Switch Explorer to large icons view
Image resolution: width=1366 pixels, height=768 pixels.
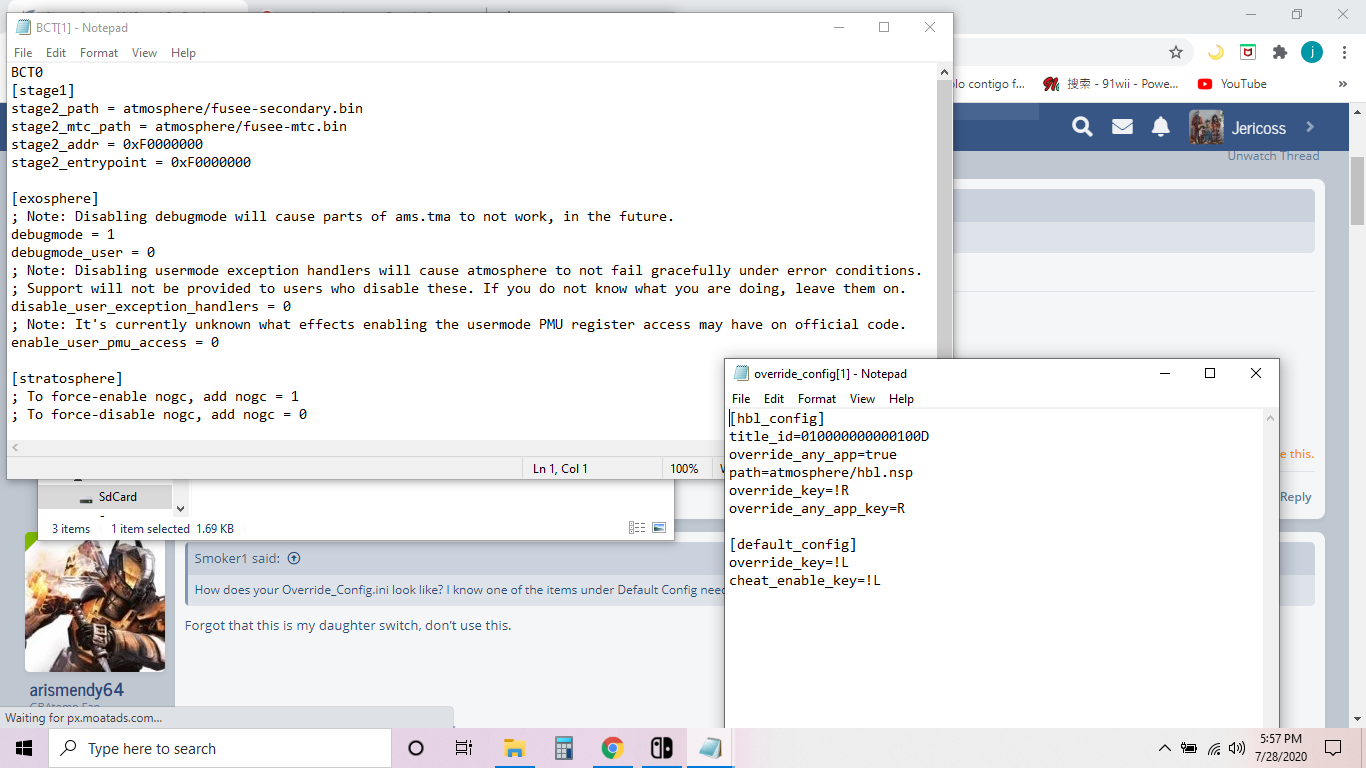pos(659,528)
